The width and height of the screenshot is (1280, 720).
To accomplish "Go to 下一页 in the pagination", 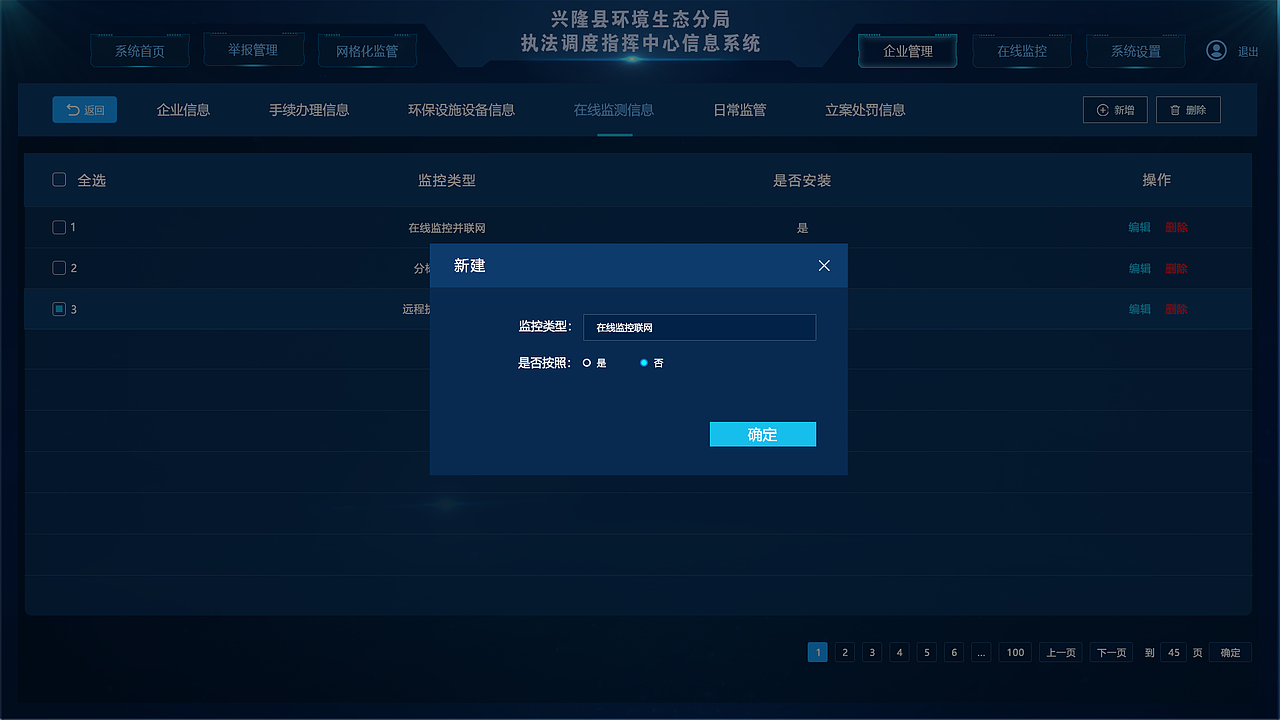I will point(1110,652).
